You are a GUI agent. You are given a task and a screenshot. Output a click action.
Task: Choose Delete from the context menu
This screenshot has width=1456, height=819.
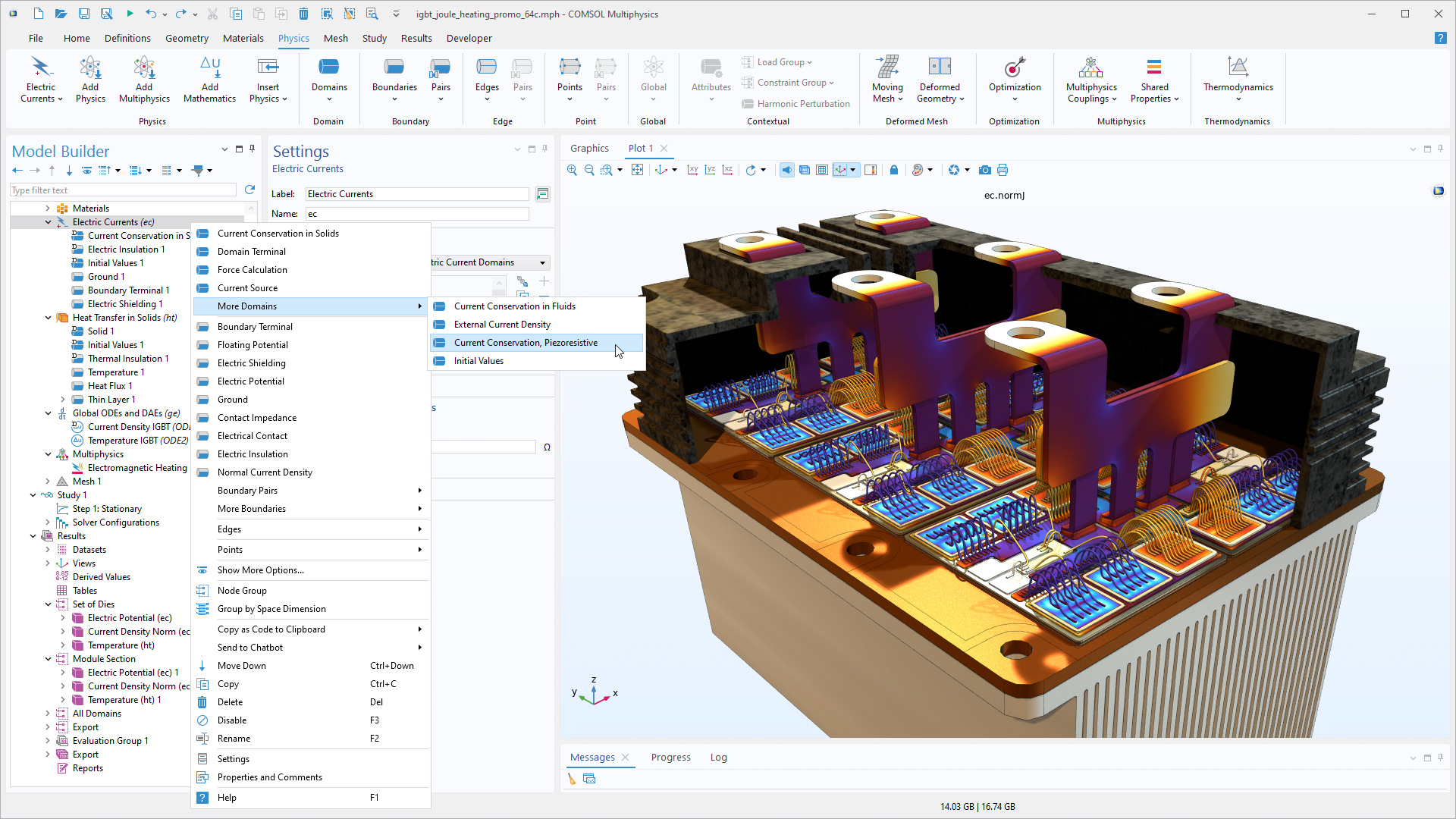coord(231,702)
